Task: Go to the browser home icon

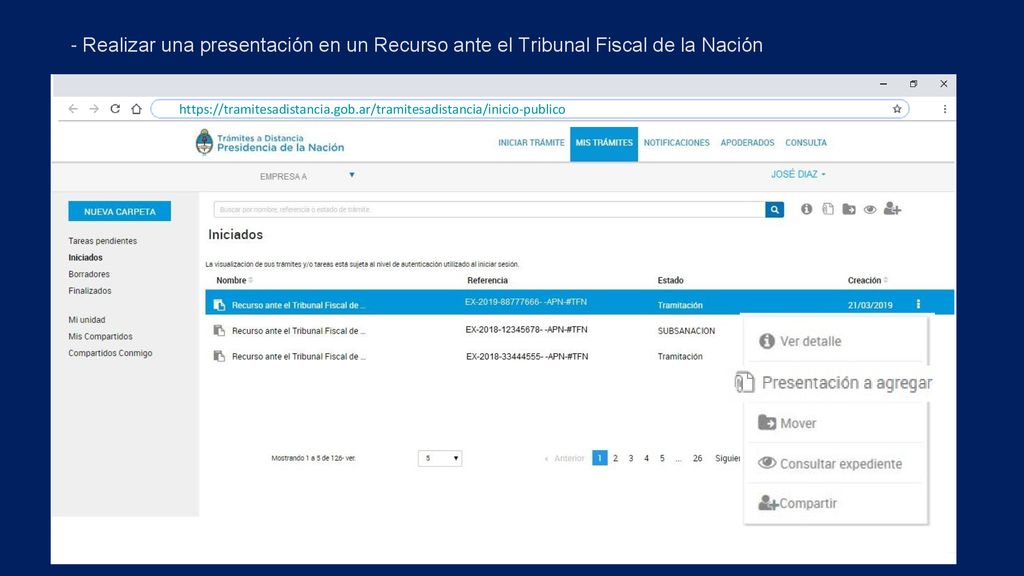Action: (x=136, y=109)
